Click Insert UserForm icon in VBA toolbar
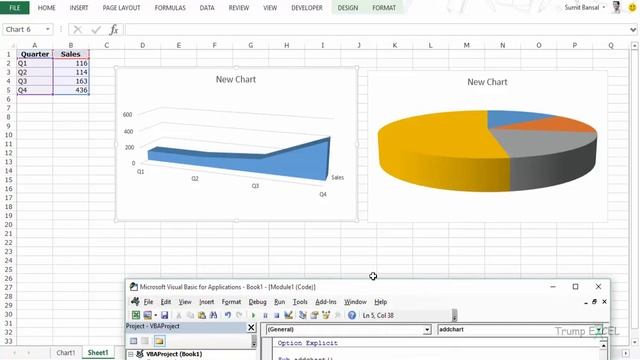This screenshot has height=360, width=640. [x=147, y=315]
